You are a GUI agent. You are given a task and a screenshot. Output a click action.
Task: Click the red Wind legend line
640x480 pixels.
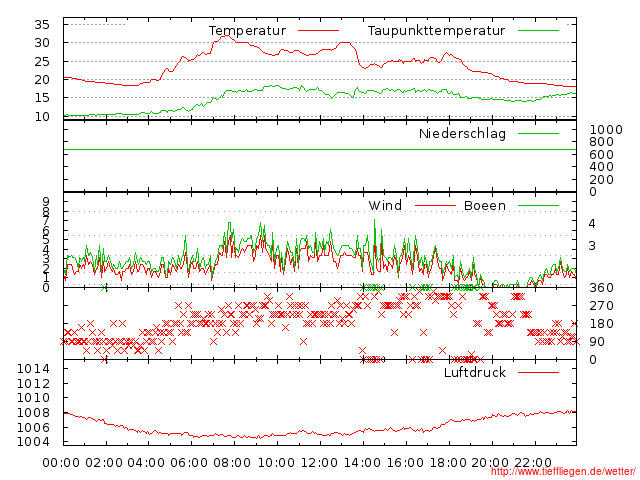(x=435, y=205)
